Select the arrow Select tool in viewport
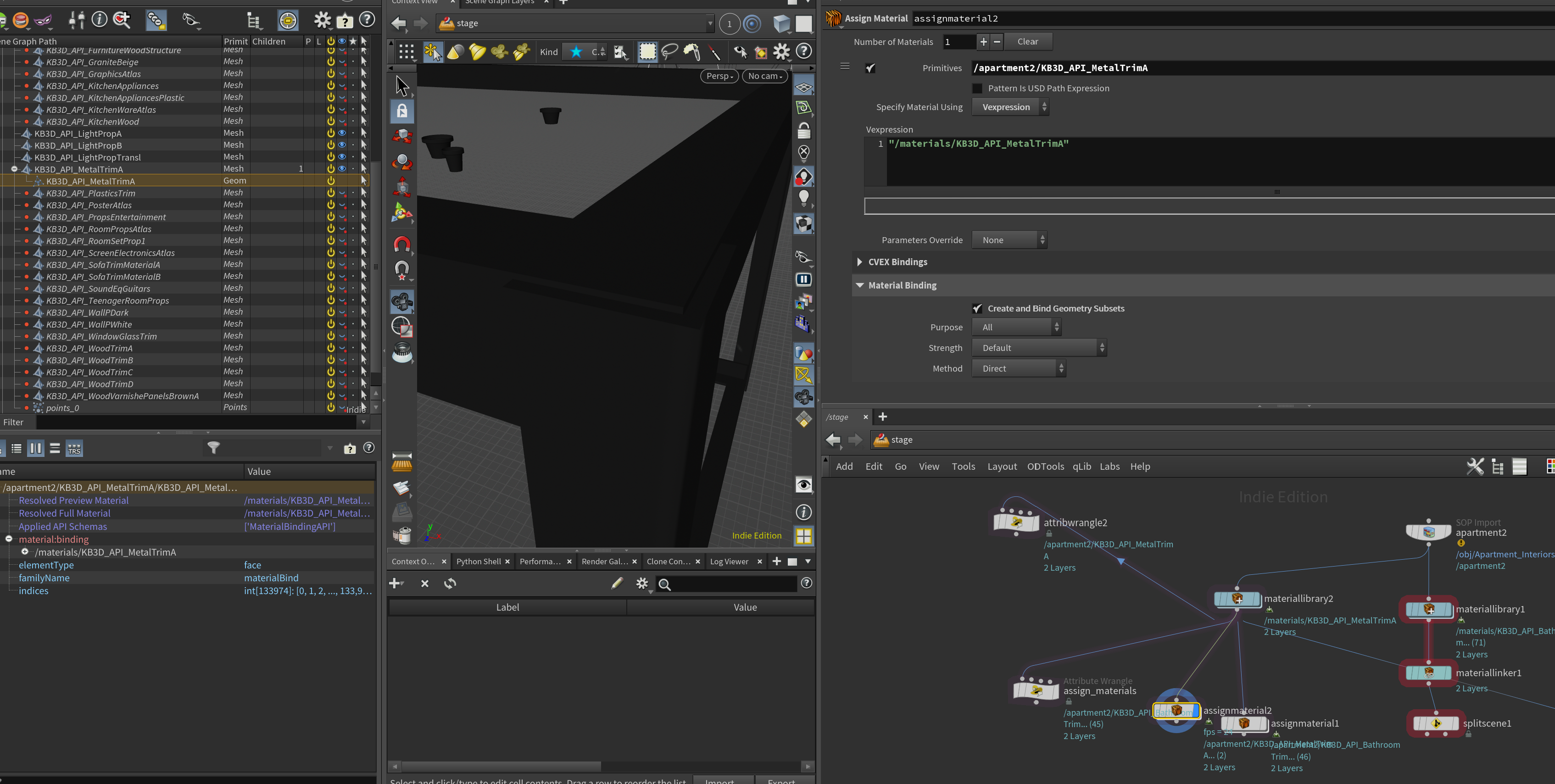Viewport: 1555px width, 784px height. pyautogui.click(x=402, y=86)
